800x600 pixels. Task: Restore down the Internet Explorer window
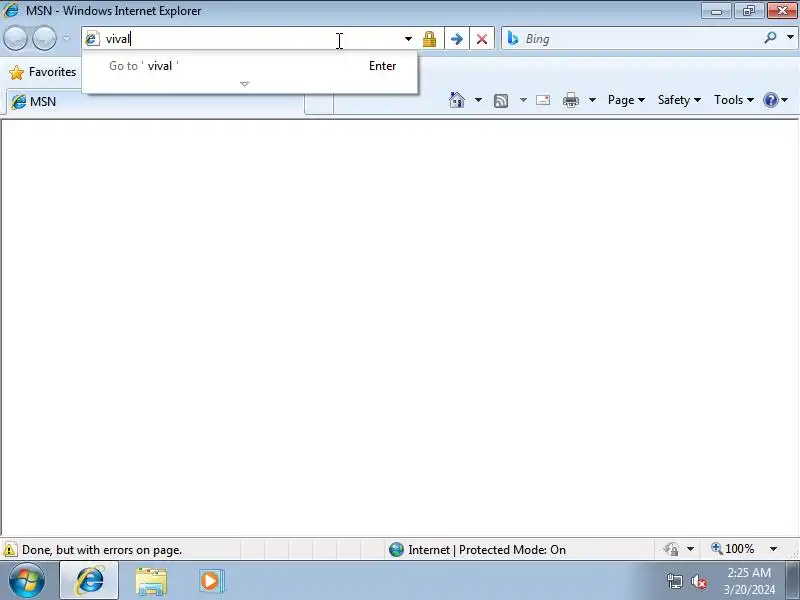coord(749,11)
